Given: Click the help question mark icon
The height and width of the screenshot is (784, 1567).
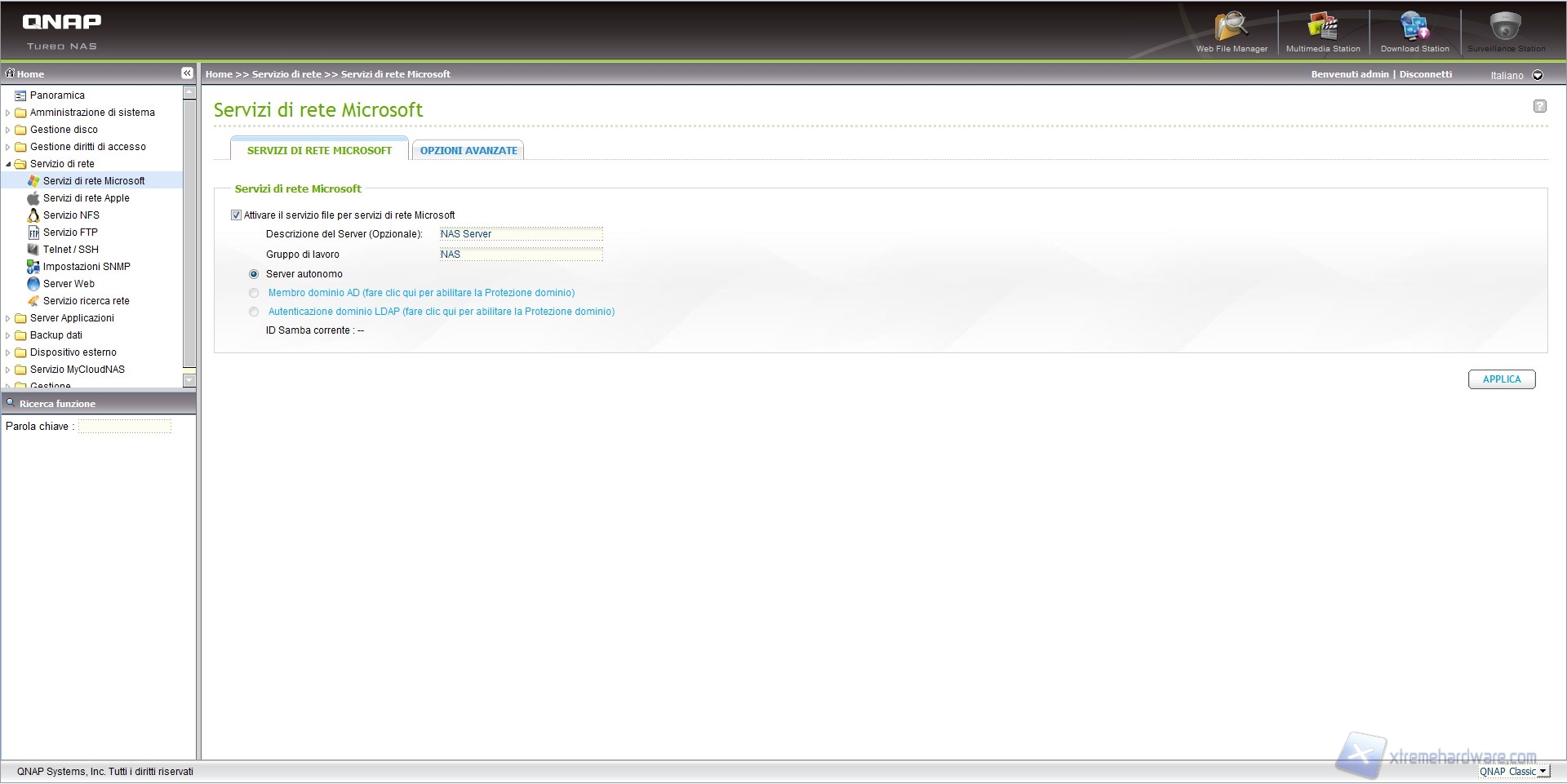Looking at the screenshot, I should 1539,106.
